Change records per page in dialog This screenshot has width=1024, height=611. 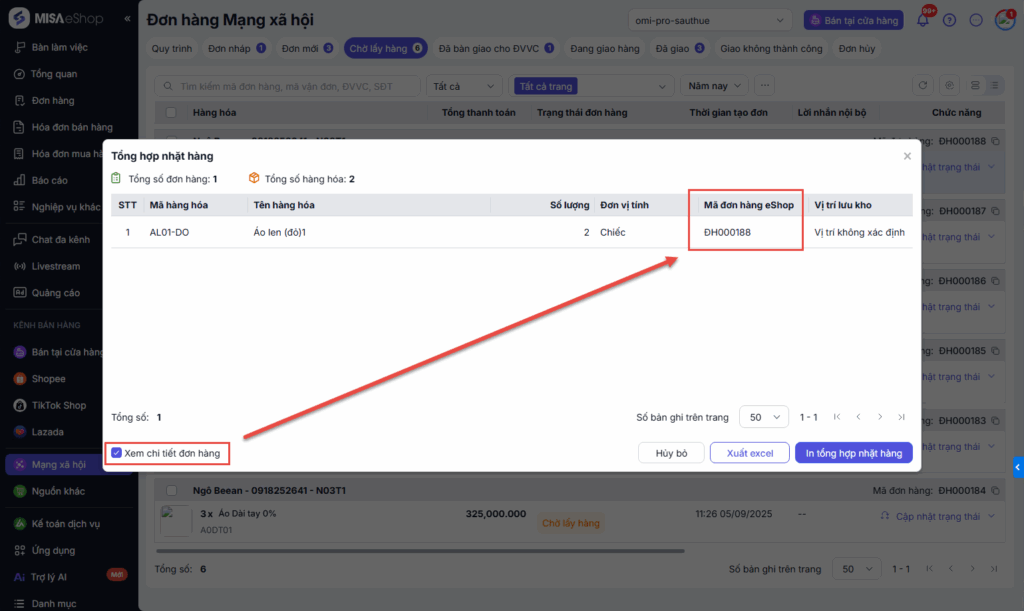(763, 417)
